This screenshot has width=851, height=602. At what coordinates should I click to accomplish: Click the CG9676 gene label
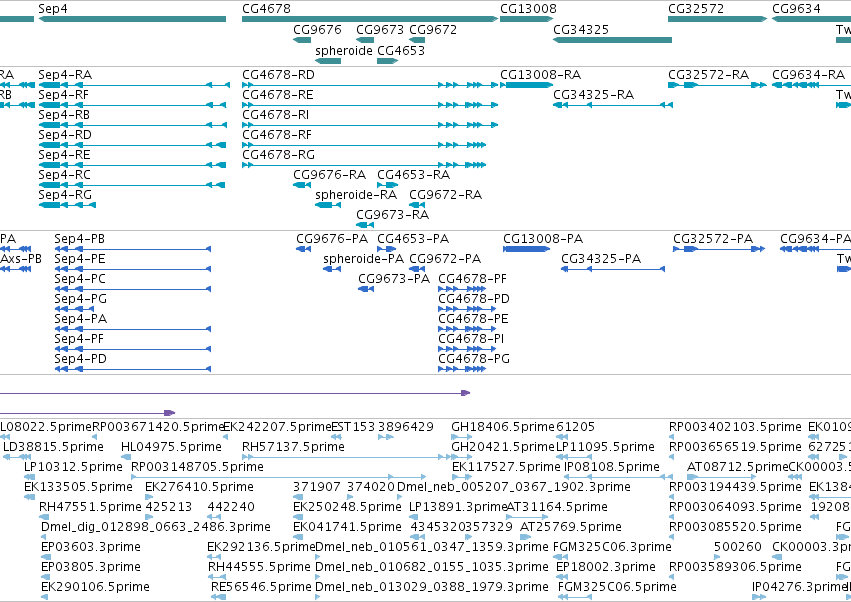pos(317,29)
